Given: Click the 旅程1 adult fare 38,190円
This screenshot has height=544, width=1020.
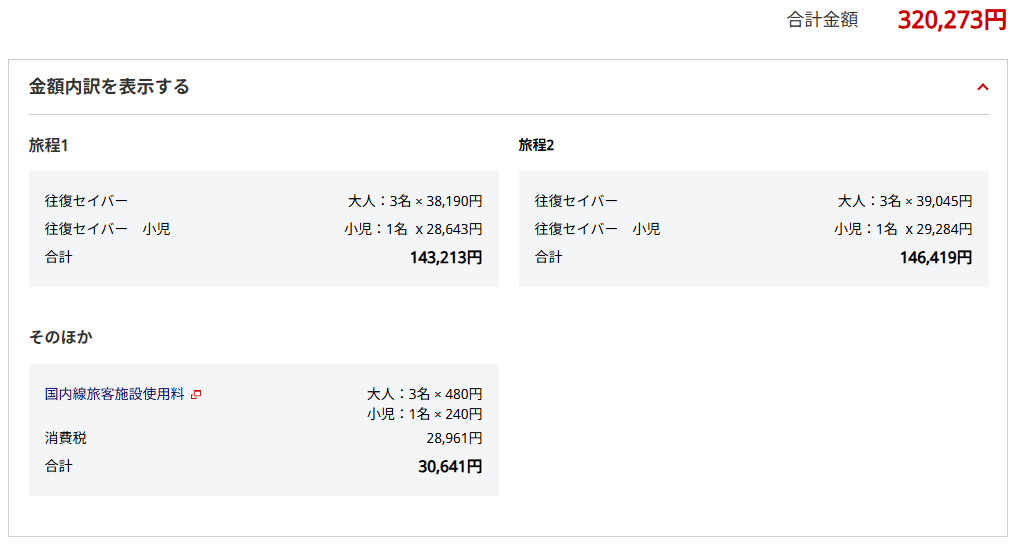Looking at the screenshot, I should [x=453, y=201].
